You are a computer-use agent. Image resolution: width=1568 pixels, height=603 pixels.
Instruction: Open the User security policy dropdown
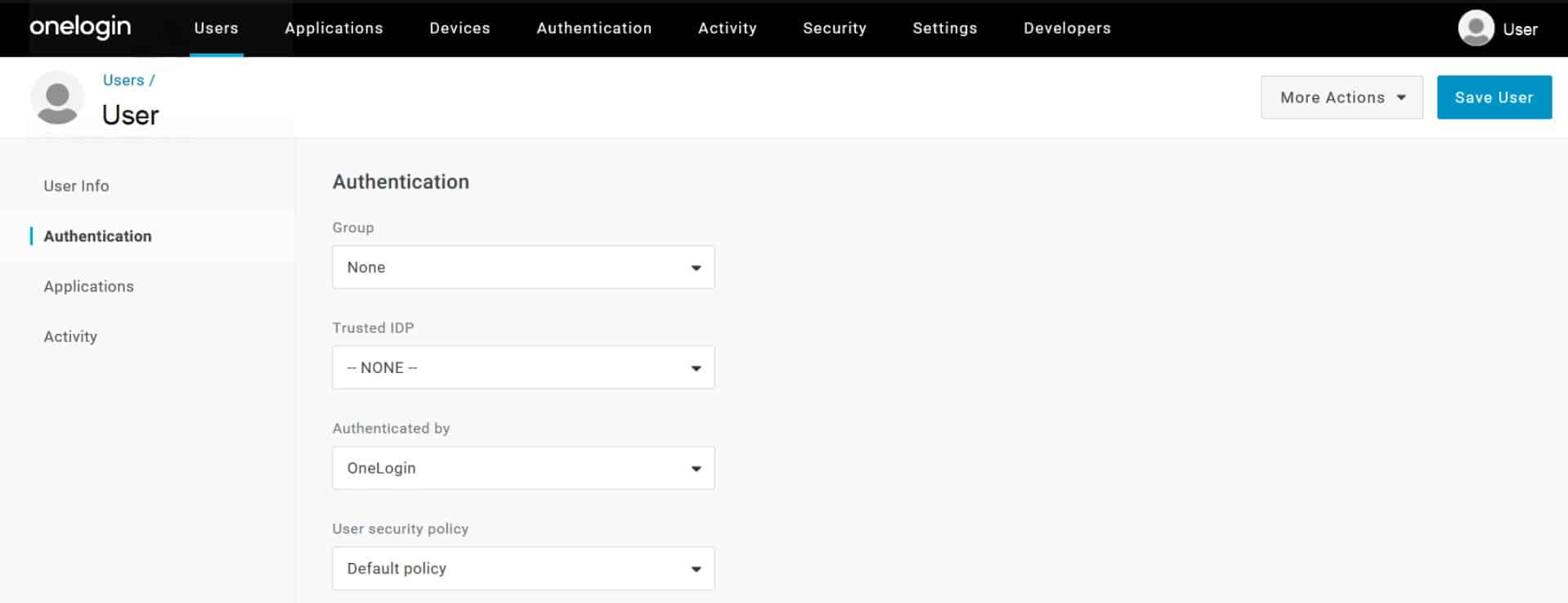pos(523,569)
